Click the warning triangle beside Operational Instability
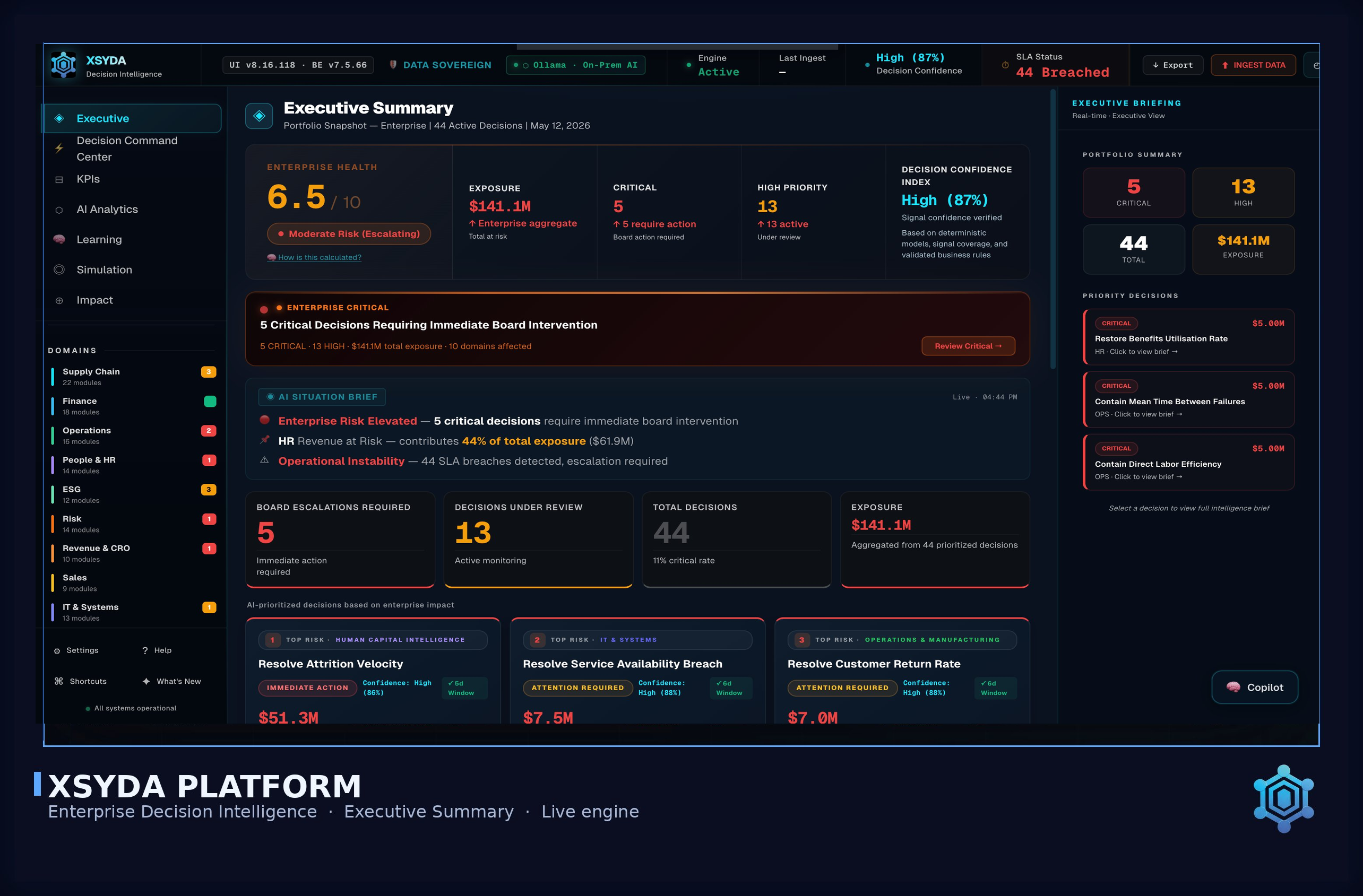 [x=264, y=460]
